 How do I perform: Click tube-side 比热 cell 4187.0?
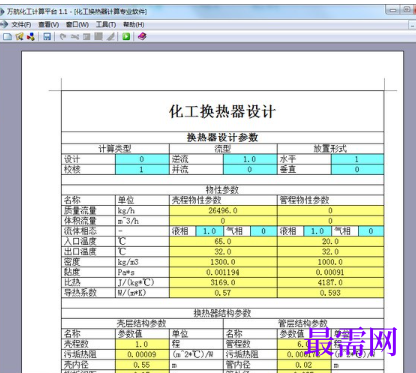330,283
